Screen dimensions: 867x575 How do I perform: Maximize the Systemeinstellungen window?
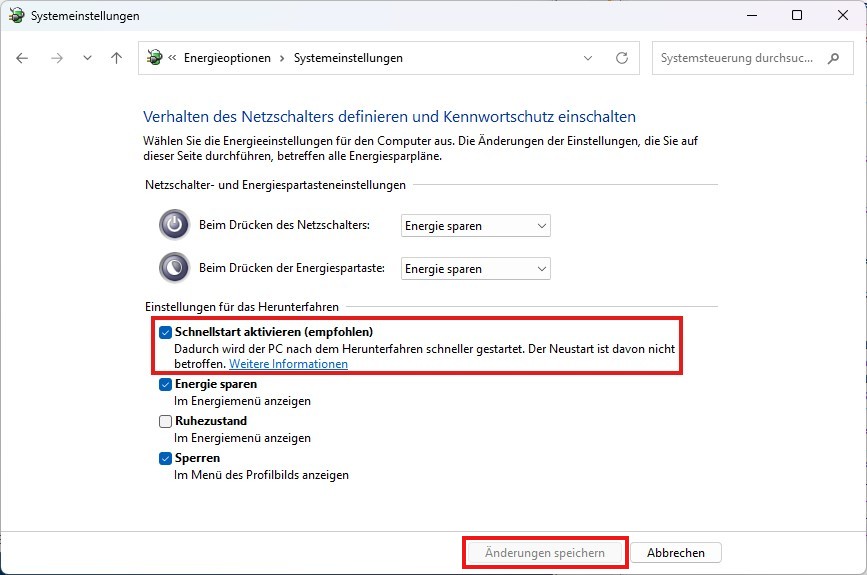pyautogui.click(x=797, y=15)
